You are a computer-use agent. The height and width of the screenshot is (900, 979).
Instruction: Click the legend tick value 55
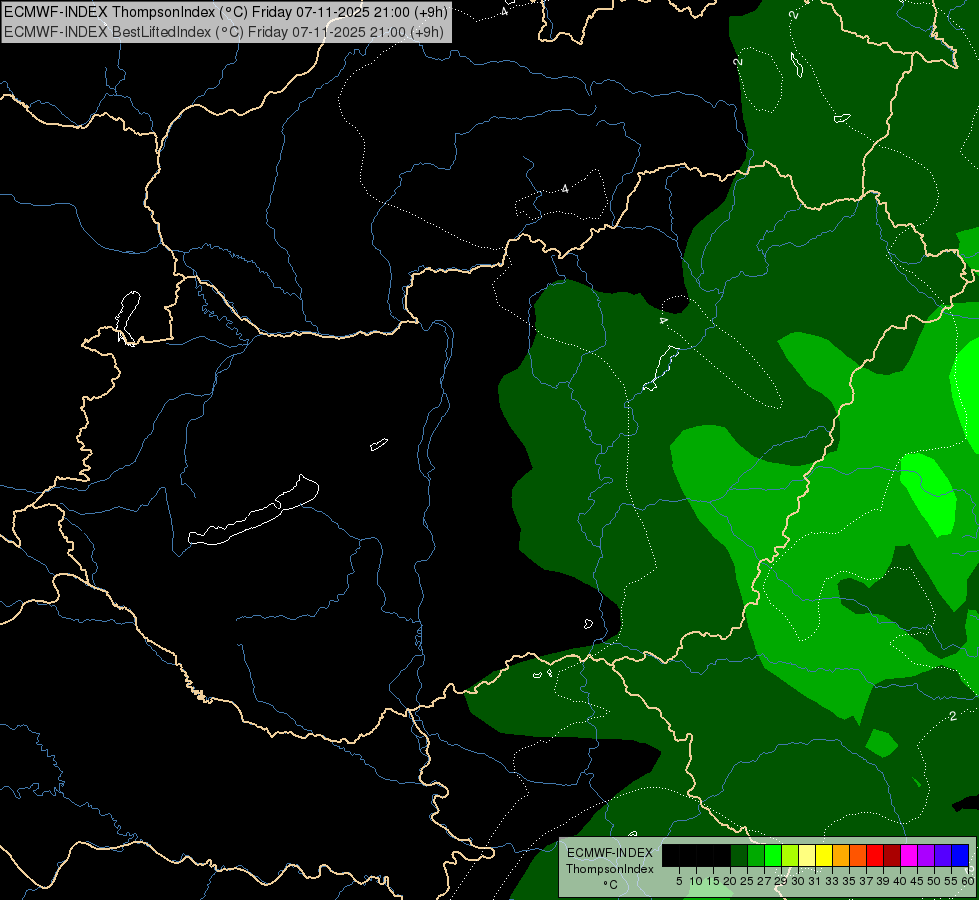coord(951,881)
